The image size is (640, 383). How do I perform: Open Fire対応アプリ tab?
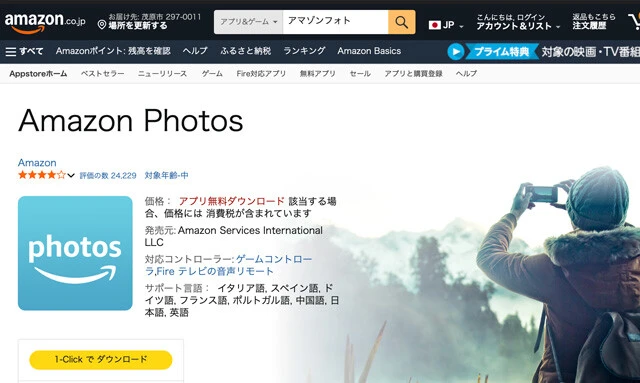[x=261, y=74]
